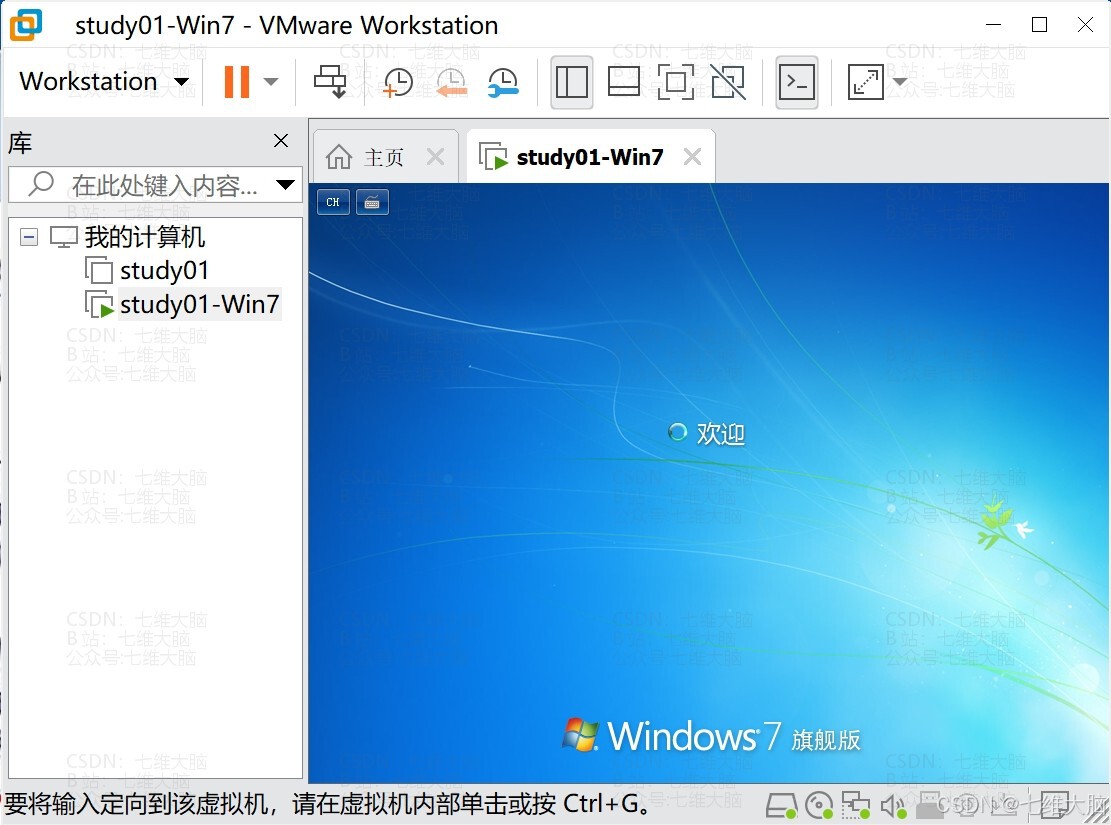
Task: Close the library panel
Action: [281, 140]
